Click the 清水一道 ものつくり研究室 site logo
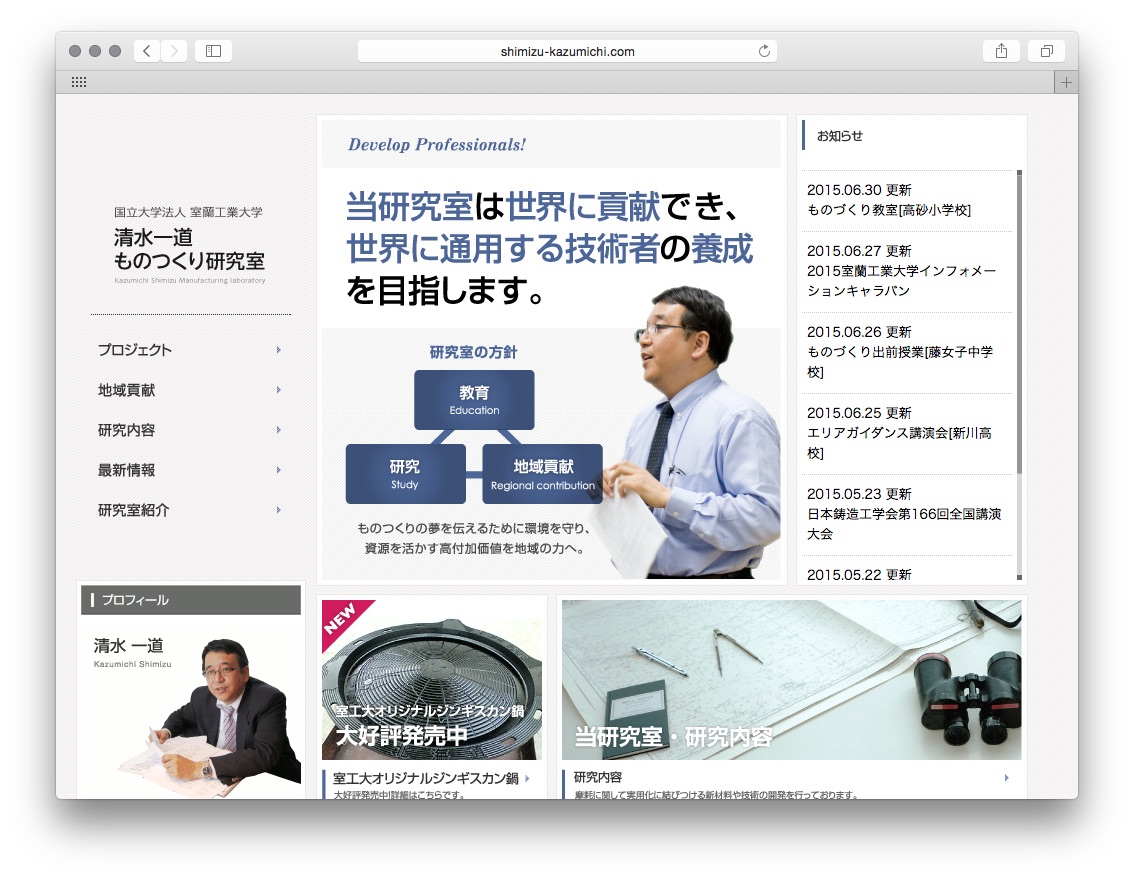The height and width of the screenshot is (879, 1134). point(189,250)
